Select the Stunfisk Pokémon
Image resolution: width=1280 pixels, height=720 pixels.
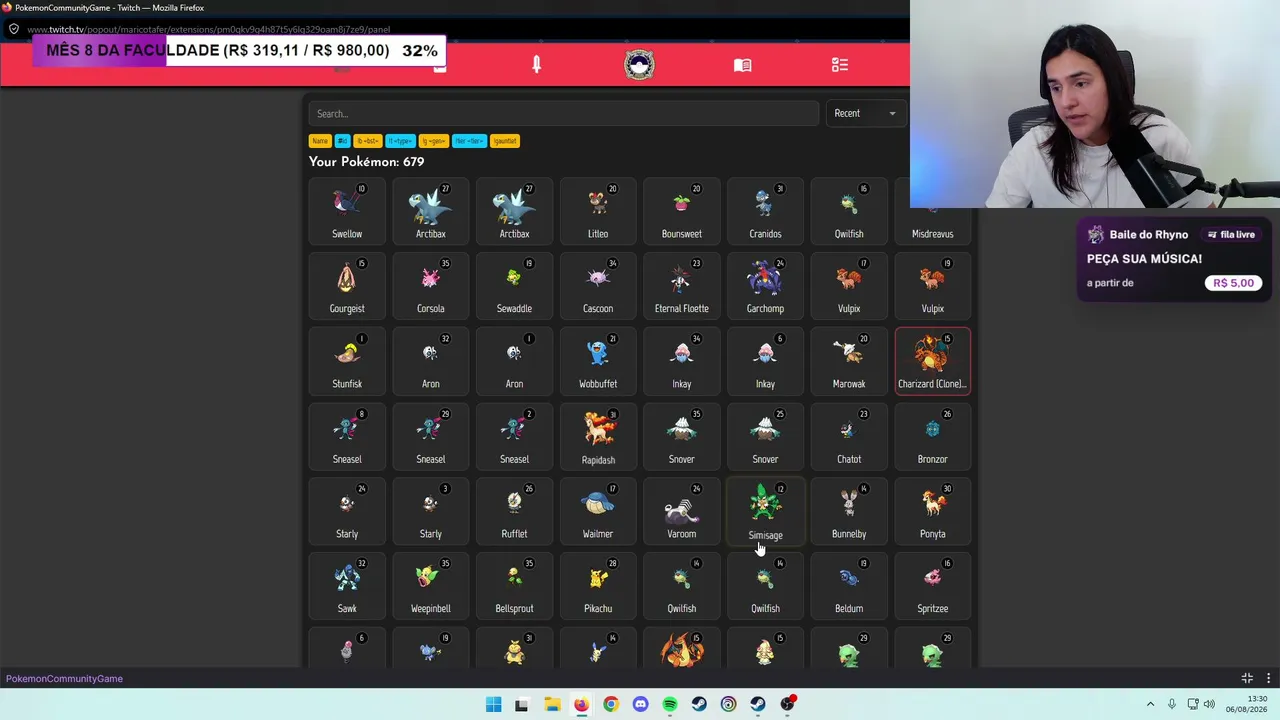(x=347, y=362)
